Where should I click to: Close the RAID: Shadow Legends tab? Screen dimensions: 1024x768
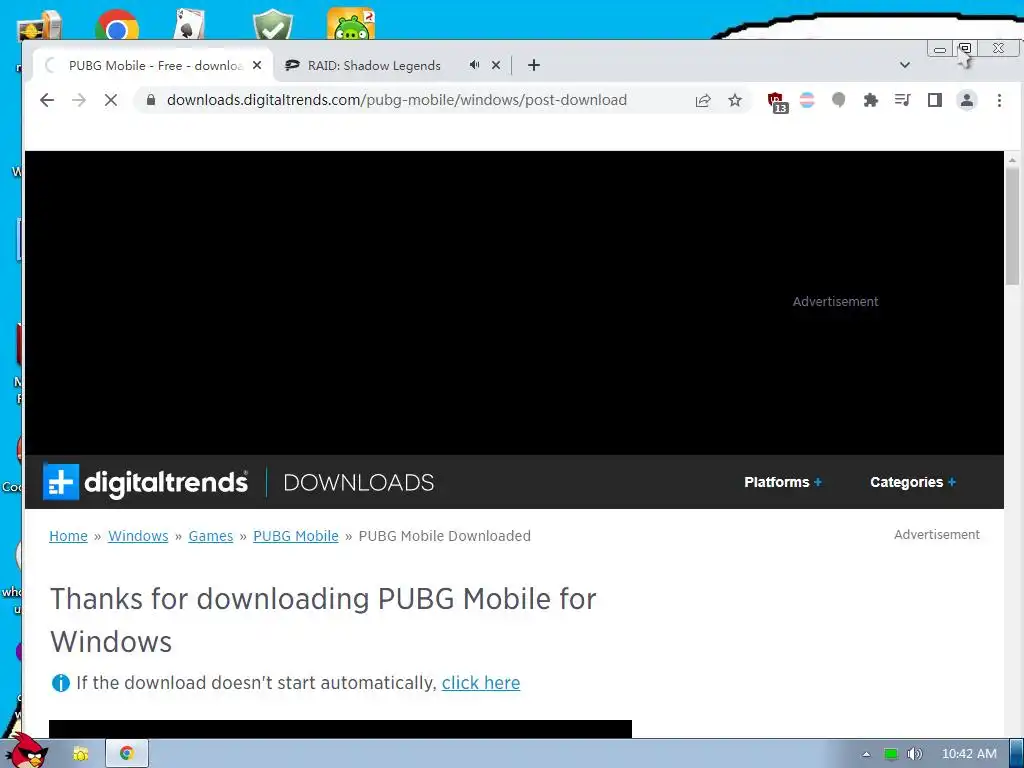(x=496, y=65)
